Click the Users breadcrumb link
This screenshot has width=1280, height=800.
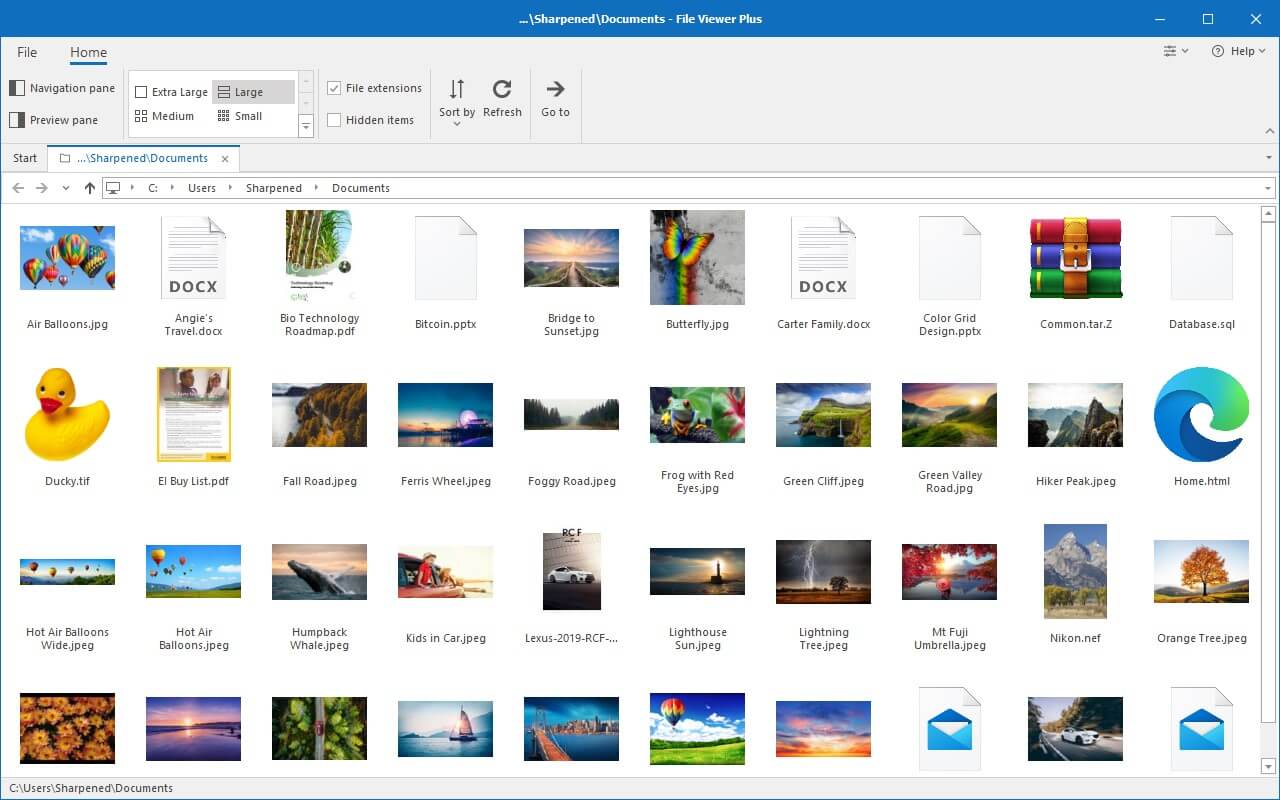coord(202,187)
